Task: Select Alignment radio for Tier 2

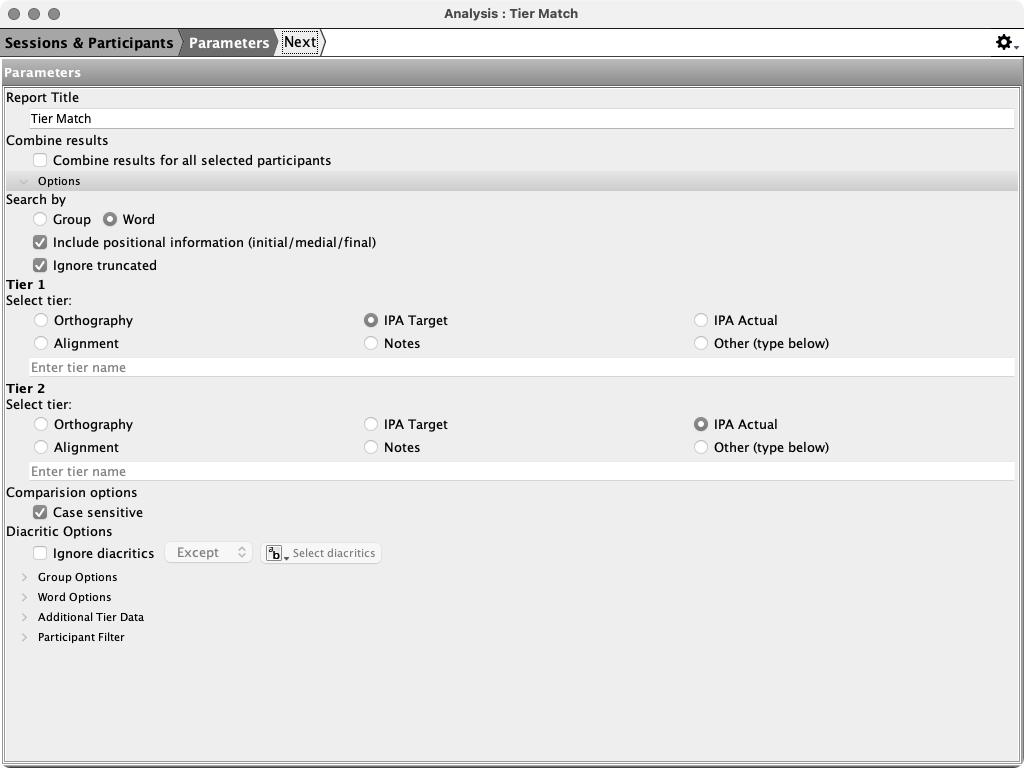Action: click(41, 447)
